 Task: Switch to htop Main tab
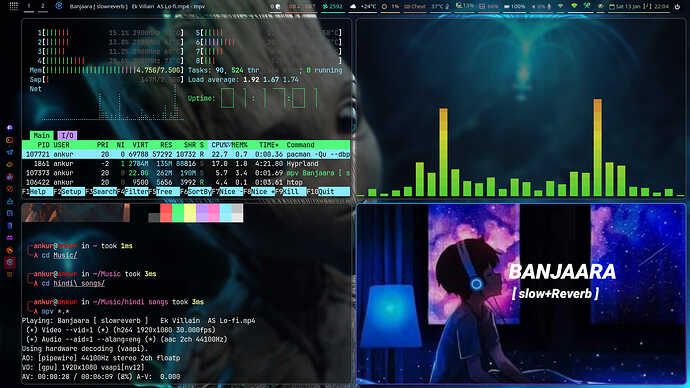pyautogui.click(x=42, y=135)
